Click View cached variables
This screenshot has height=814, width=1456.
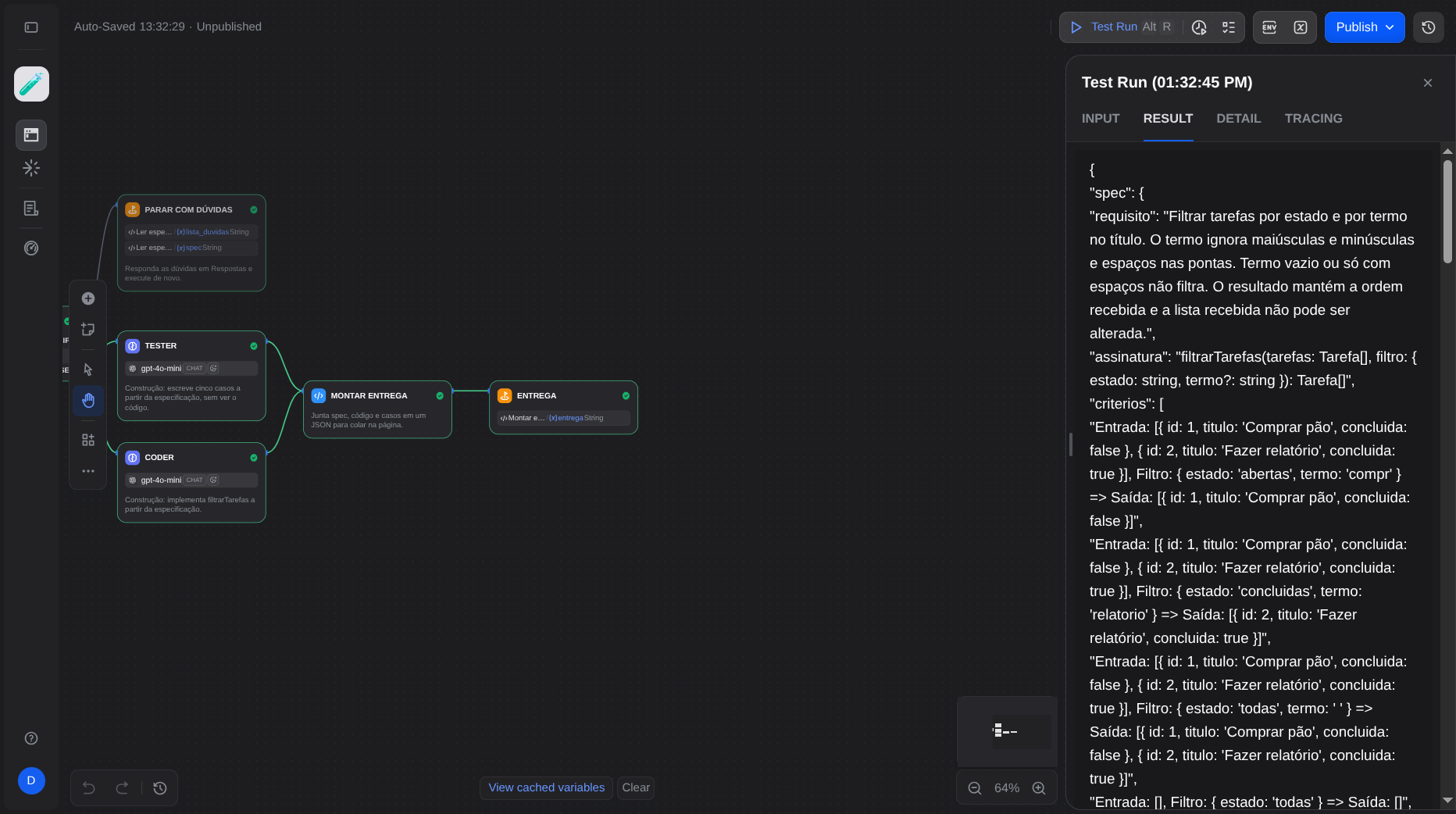(547, 787)
